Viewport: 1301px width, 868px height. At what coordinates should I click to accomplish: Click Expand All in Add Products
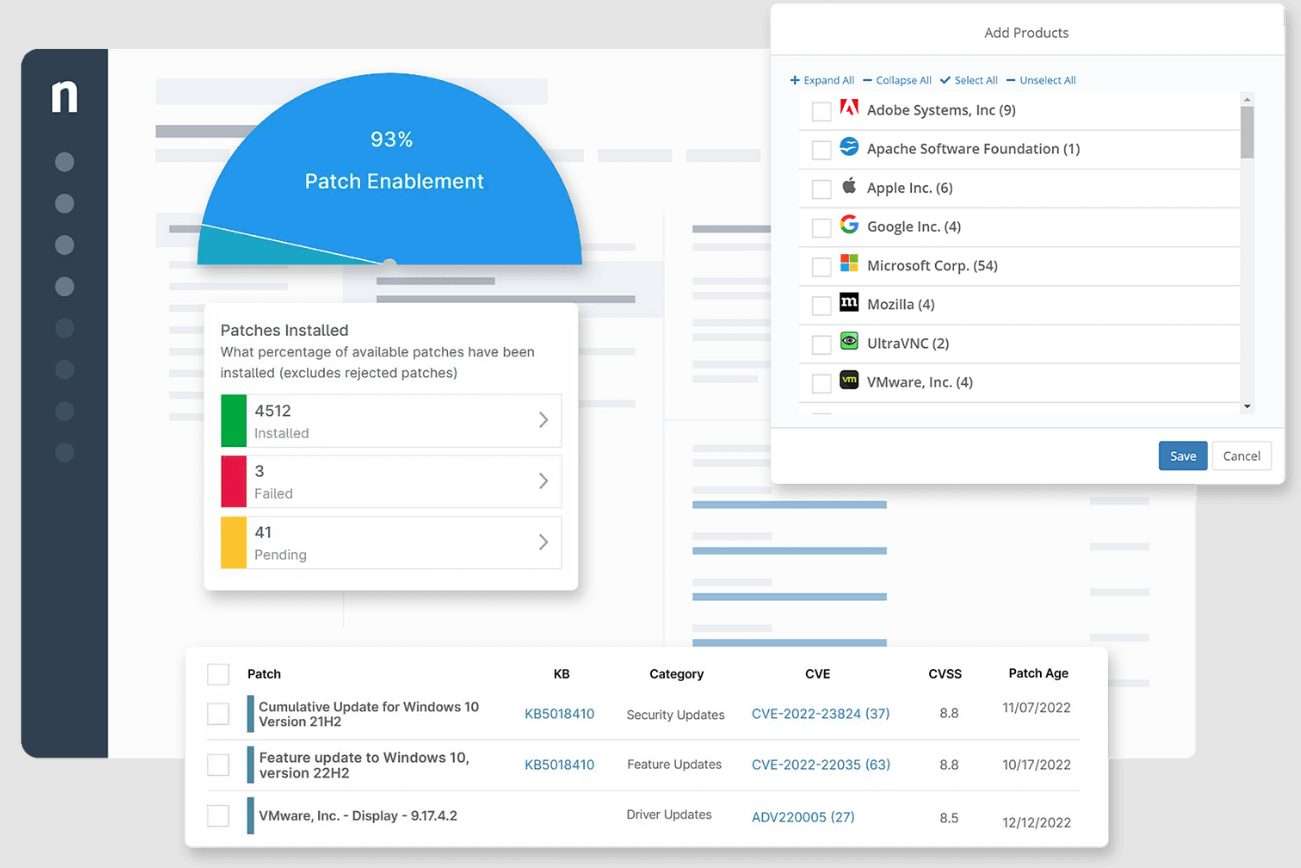point(822,80)
